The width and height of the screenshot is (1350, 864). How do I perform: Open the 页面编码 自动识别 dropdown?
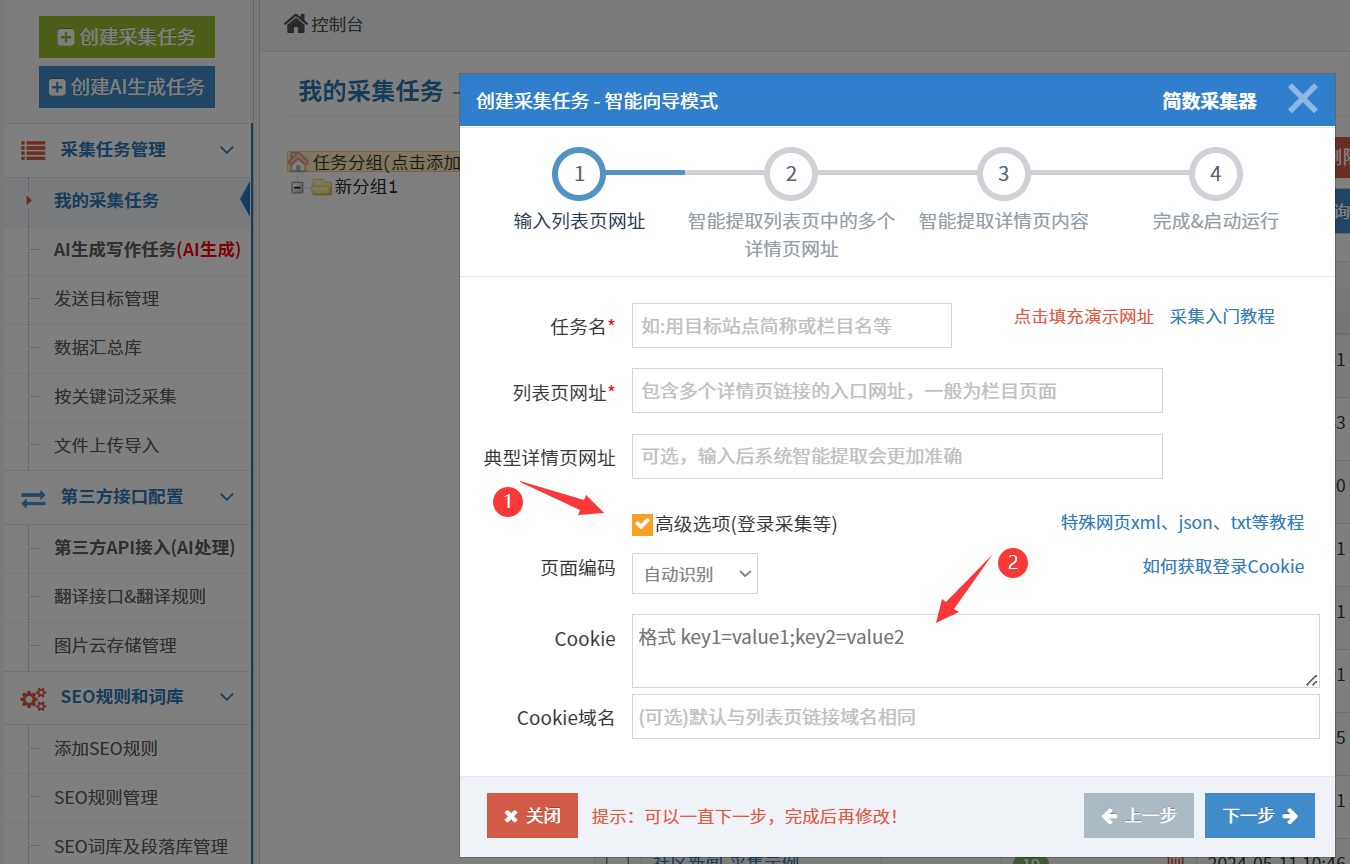pos(695,574)
